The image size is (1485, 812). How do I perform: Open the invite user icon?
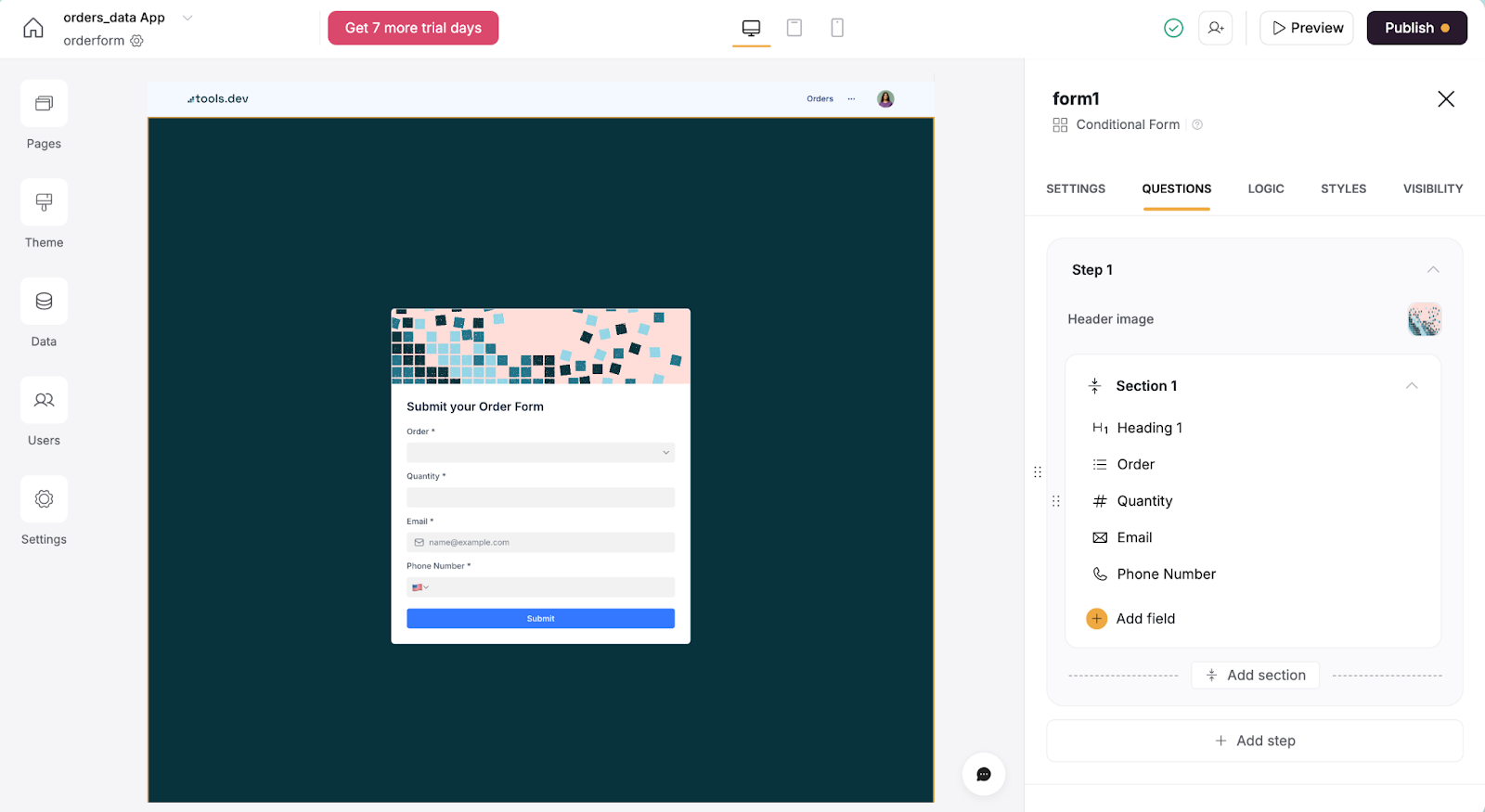(x=1216, y=28)
